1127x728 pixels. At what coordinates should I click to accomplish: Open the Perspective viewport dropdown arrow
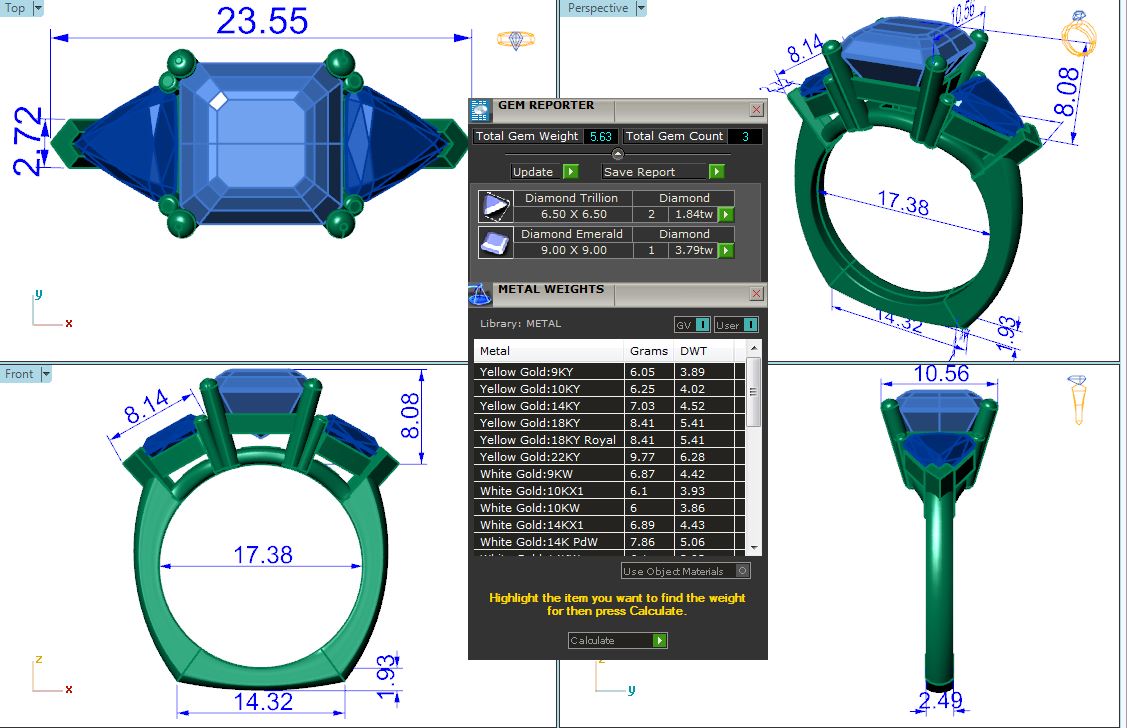641,8
